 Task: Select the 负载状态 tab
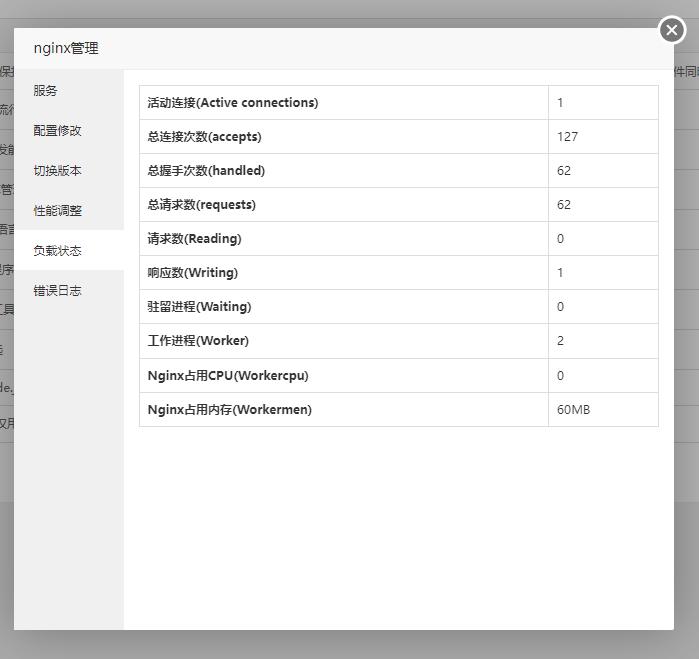(58, 251)
